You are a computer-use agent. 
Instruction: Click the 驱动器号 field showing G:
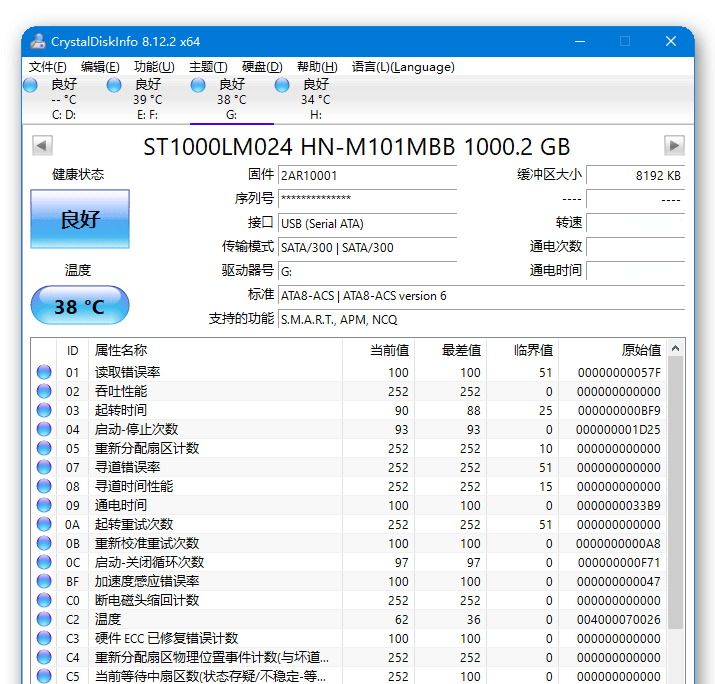coord(368,272)
